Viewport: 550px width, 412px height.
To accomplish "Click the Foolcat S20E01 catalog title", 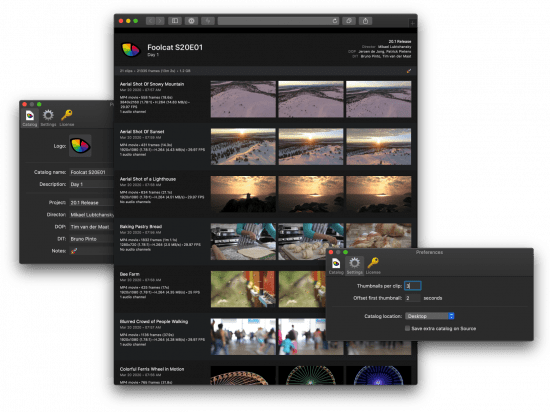I will pos(175,47).
